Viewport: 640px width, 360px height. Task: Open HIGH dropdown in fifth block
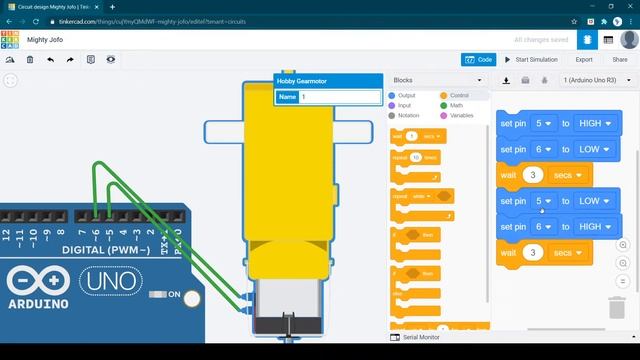coord(595,227)
